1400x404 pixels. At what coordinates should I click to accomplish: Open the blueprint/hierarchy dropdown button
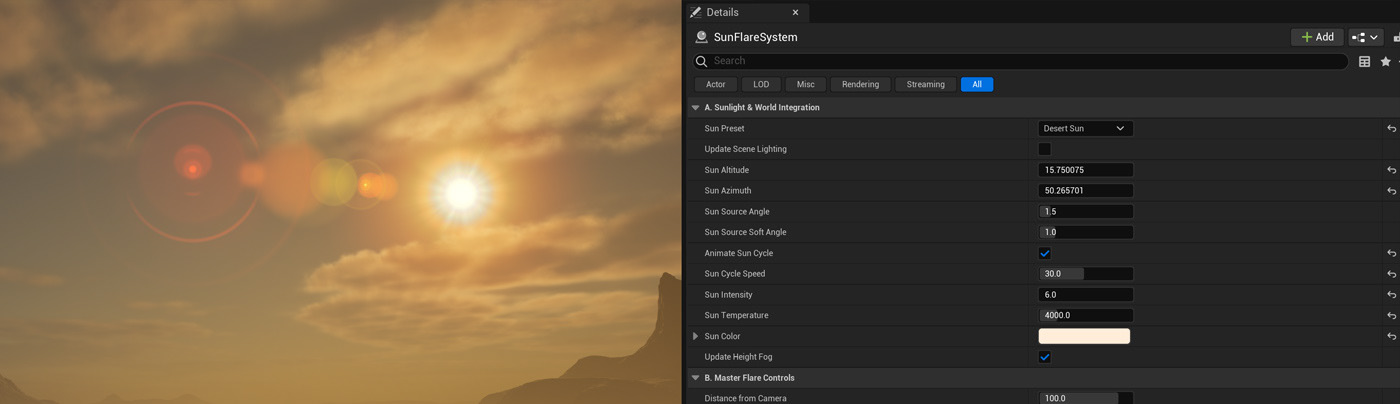point(1365,37)
